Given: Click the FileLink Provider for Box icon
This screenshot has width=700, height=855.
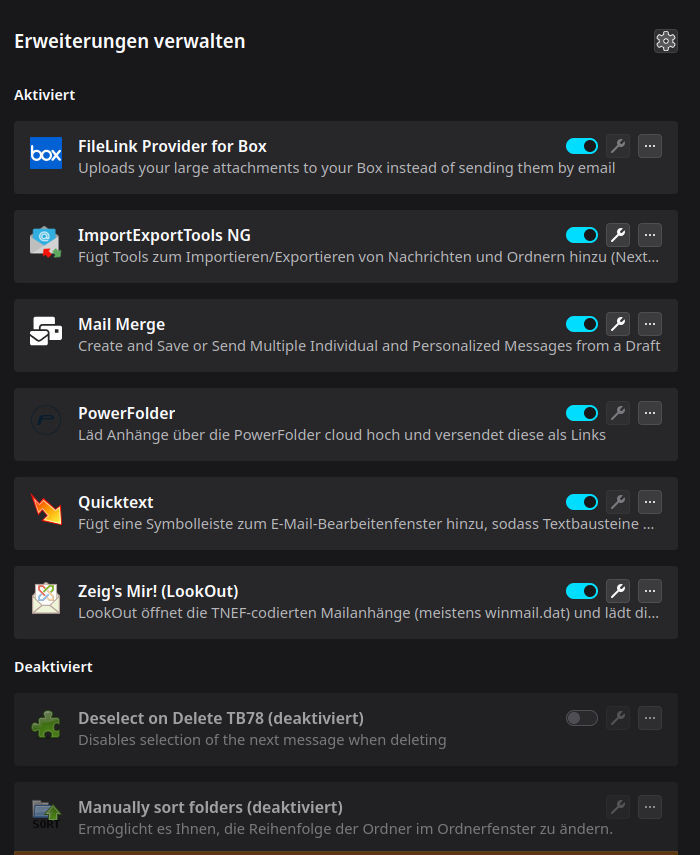Looking at the screenshot, I should click(x=46, y=153).
